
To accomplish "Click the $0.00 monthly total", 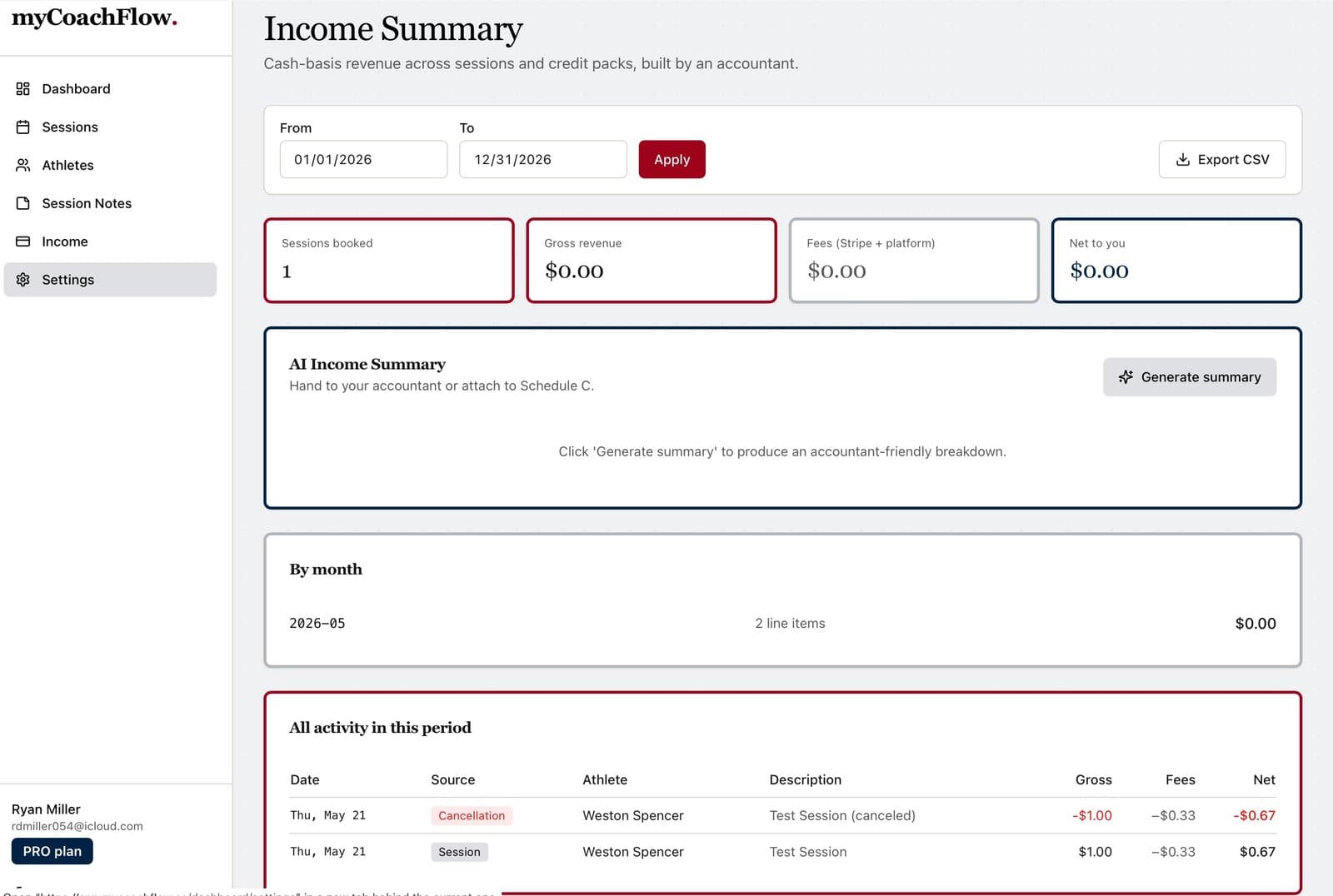I will (1256, 624).
